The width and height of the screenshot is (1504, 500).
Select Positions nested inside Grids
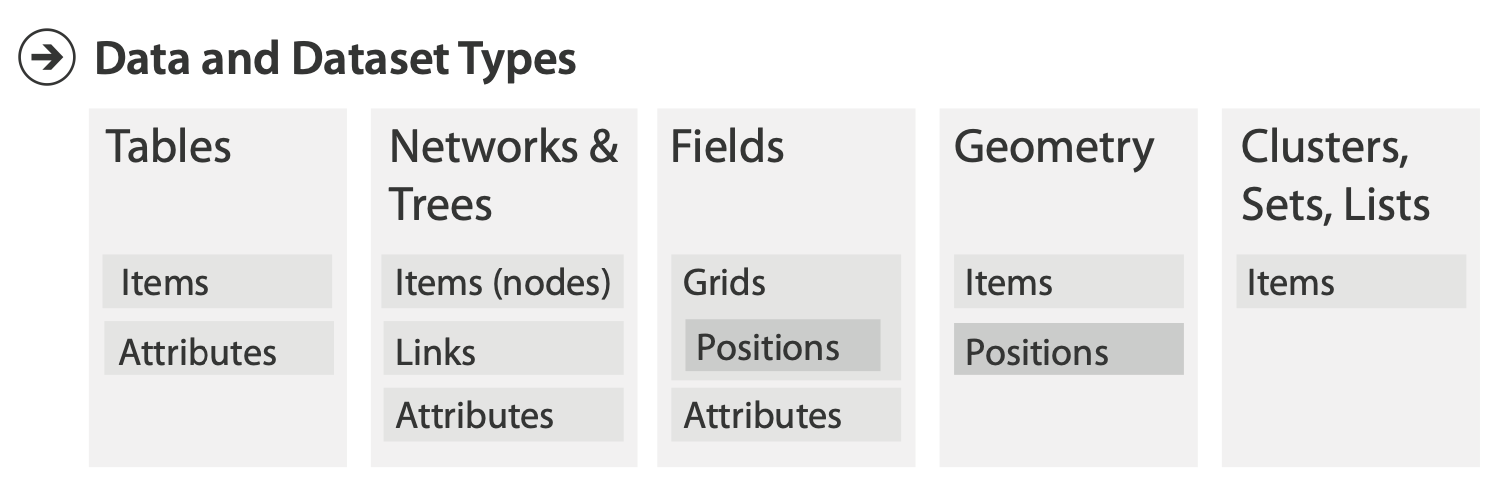click(x=781, y=347)
